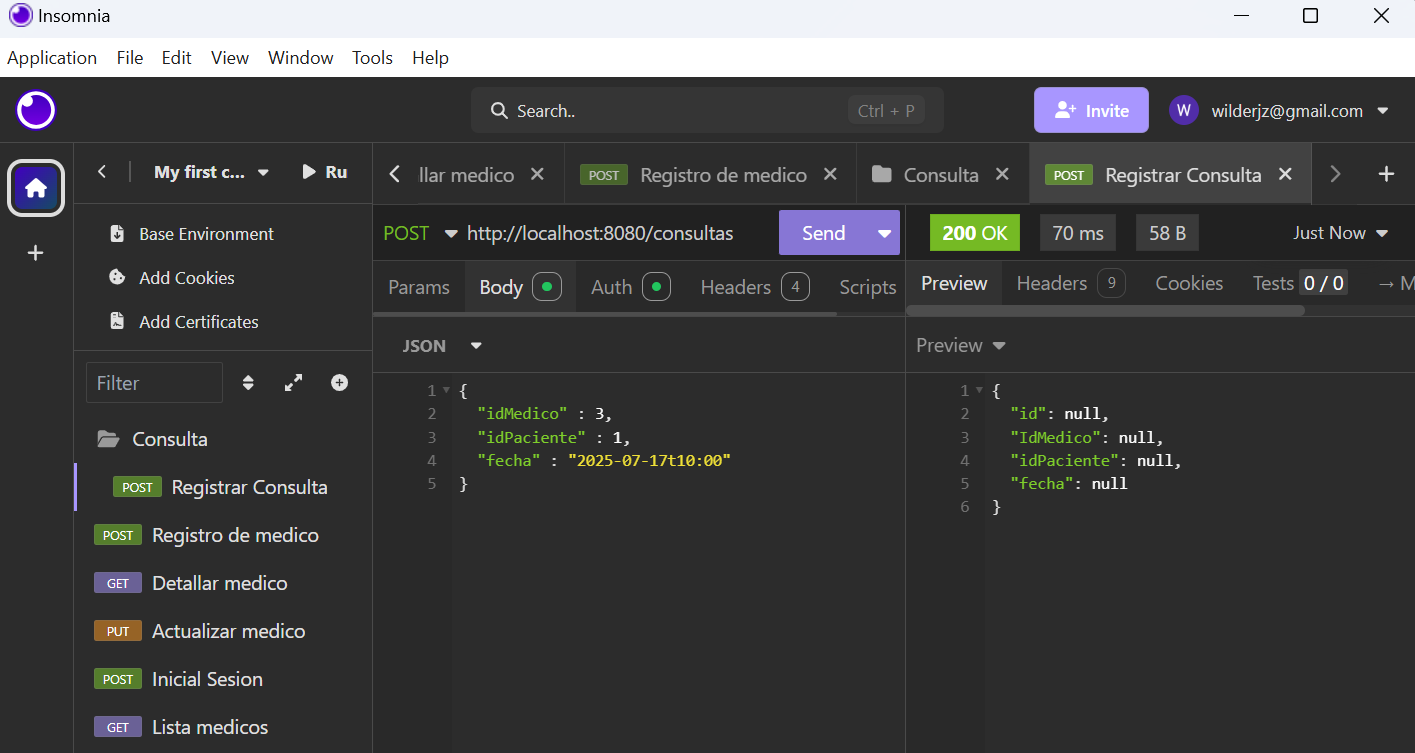Open the Send options dropdown arrow
This screenshot has width=1415, height=753.
(884, 233)
